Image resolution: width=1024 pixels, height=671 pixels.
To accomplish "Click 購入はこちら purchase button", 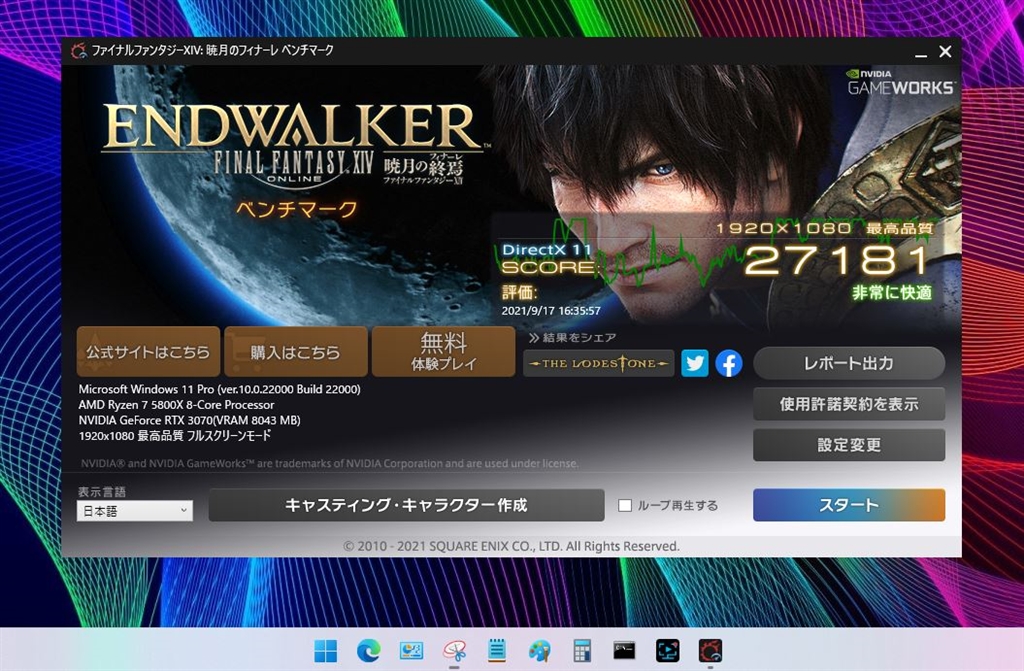I will pyautogui.click(x=296, y=352).
